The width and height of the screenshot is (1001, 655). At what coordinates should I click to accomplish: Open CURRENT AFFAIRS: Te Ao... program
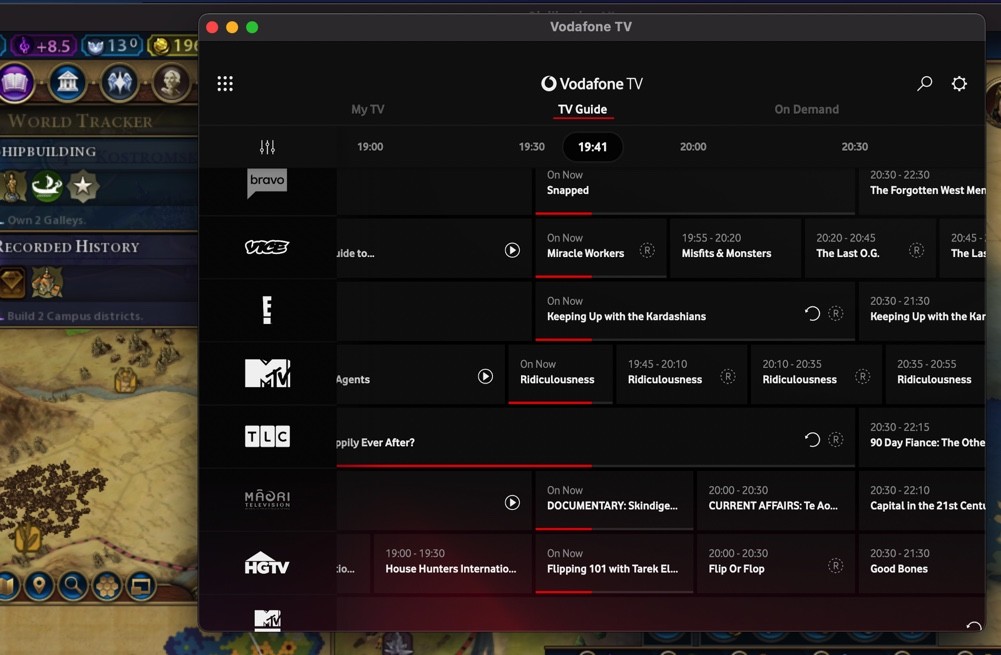(x=776, y=499)
